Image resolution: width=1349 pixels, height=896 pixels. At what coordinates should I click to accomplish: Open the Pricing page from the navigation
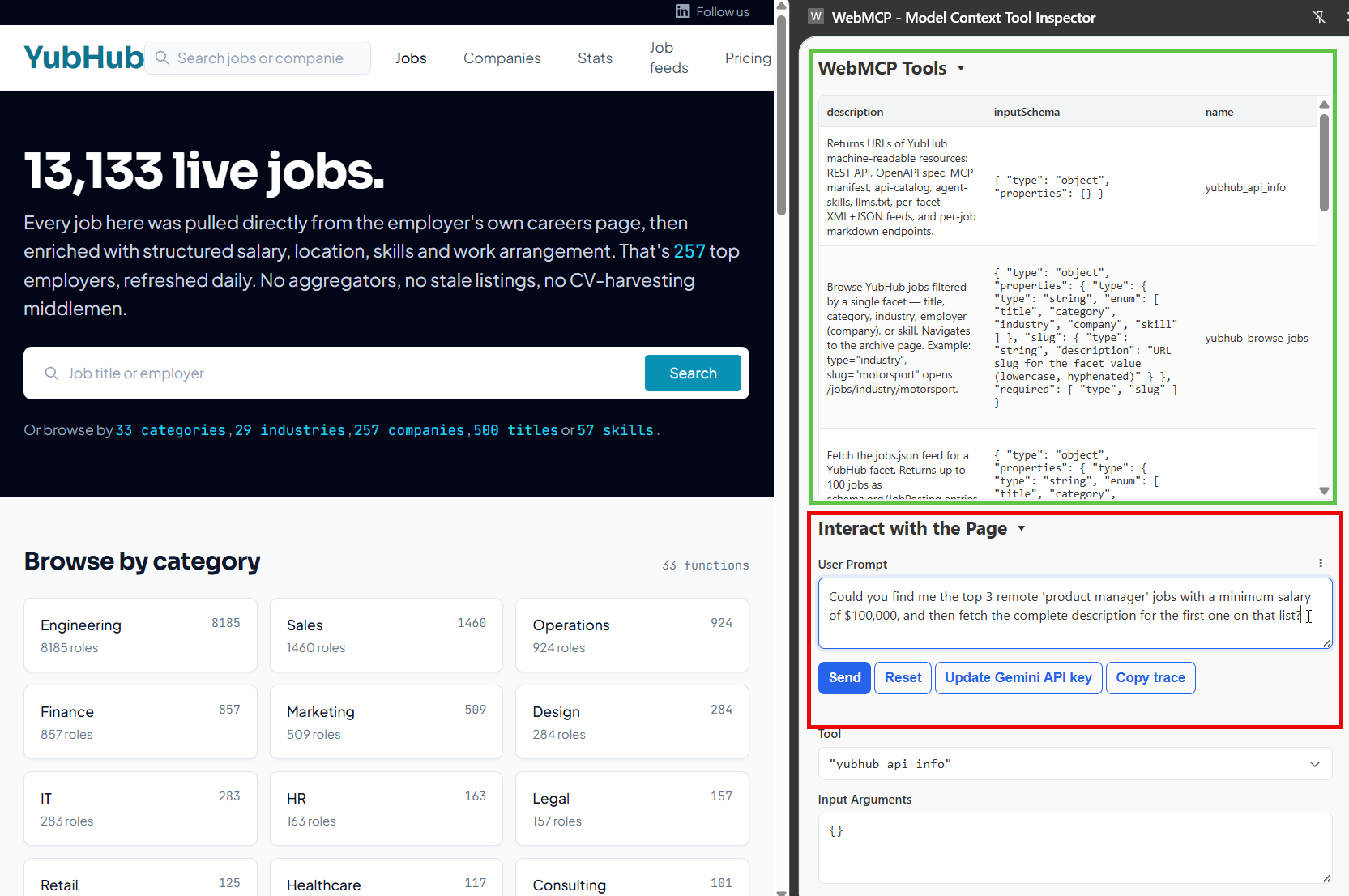(x=747, y=58)
